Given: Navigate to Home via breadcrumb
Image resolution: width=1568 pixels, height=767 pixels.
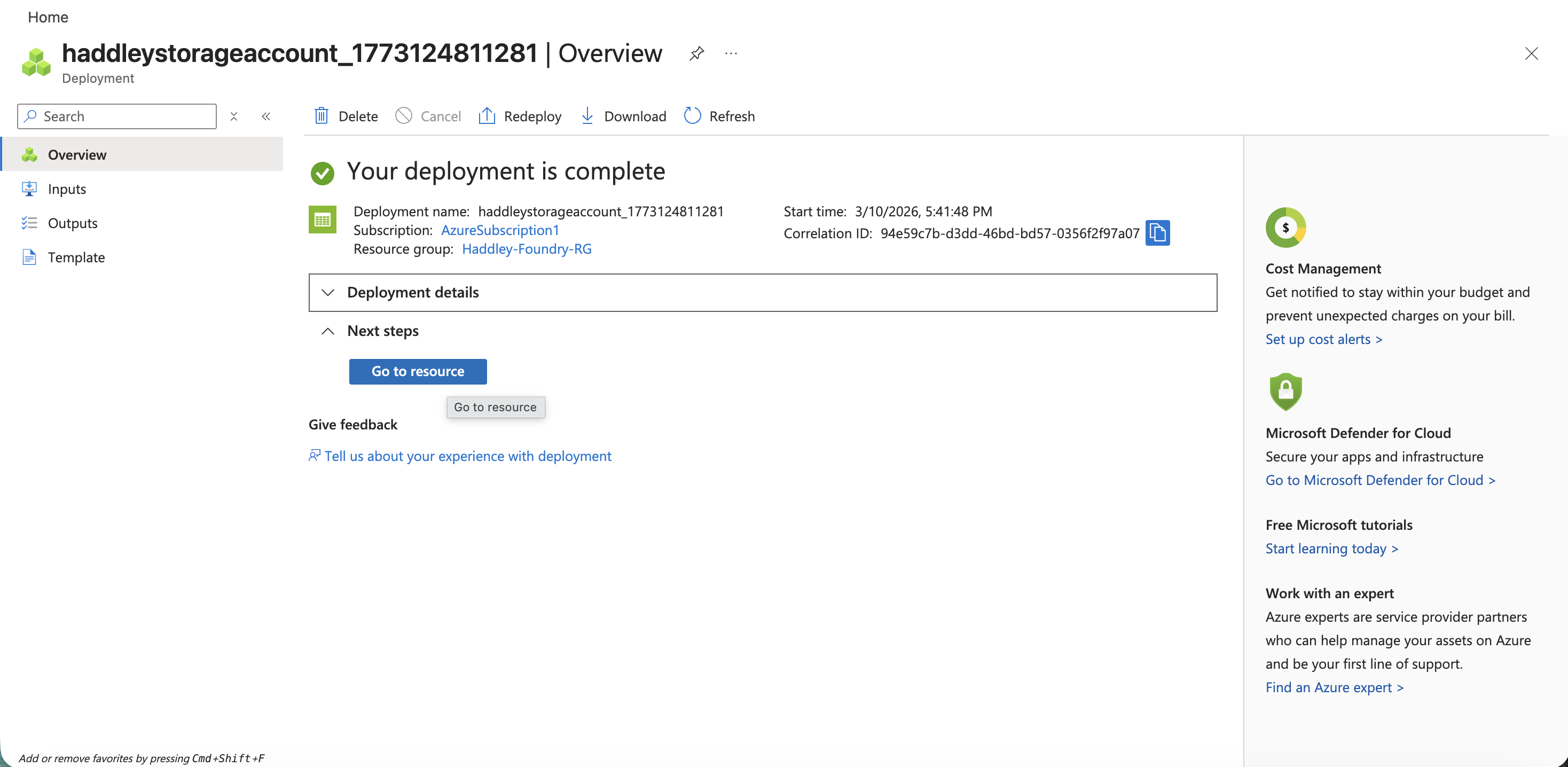Looking at the screenshot, I should click(x=48, y=17).
